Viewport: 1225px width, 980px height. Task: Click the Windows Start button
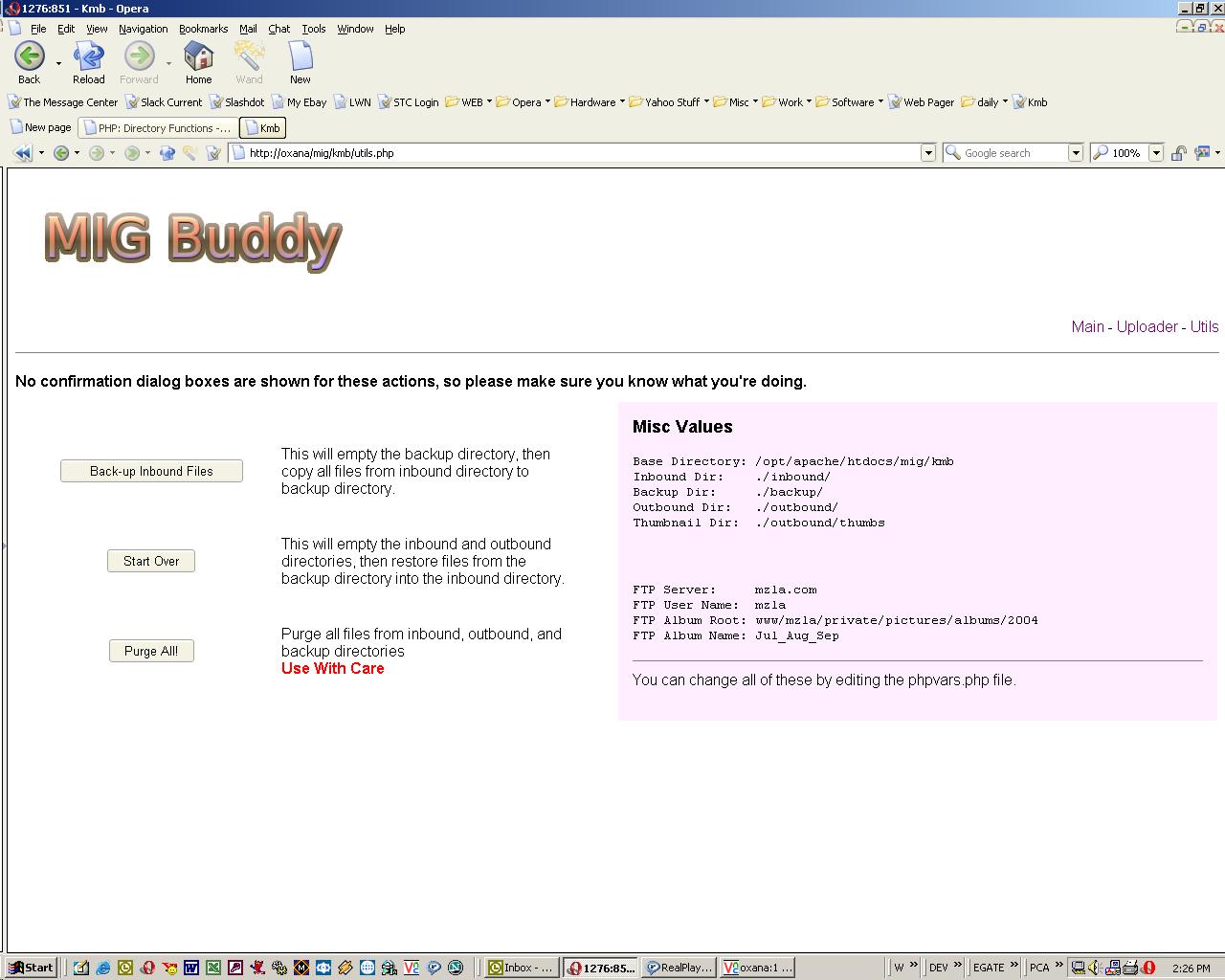click(31, 968)
